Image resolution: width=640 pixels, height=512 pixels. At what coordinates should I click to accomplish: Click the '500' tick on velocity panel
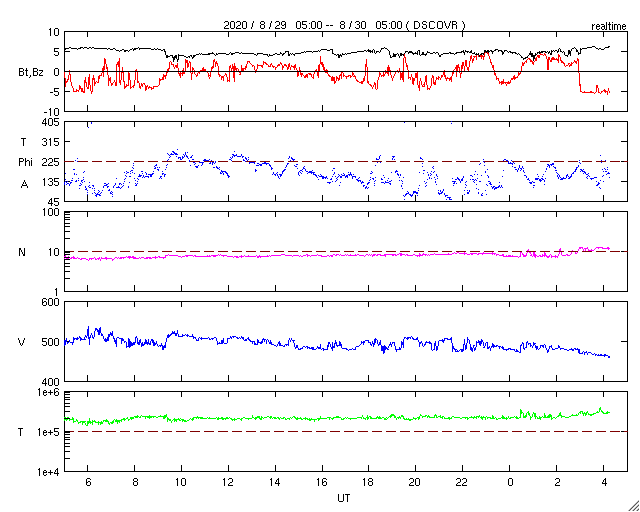click(51, 342)
